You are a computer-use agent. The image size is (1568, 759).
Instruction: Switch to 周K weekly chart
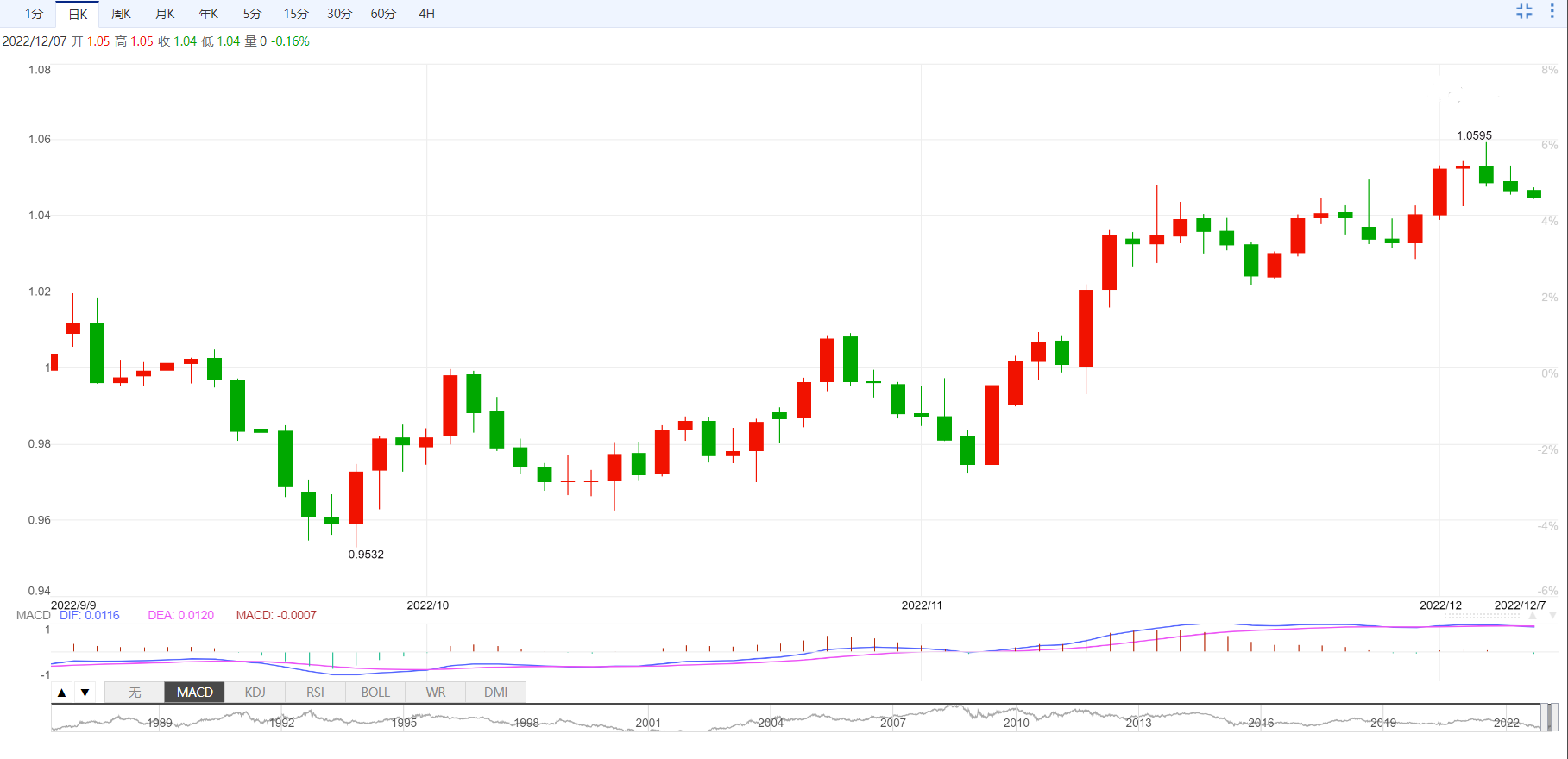click(x=122, y=14)
